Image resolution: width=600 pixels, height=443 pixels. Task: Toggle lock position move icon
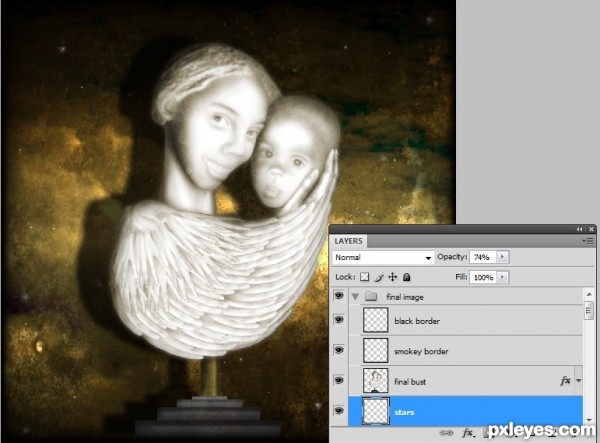tap(393, 277)
